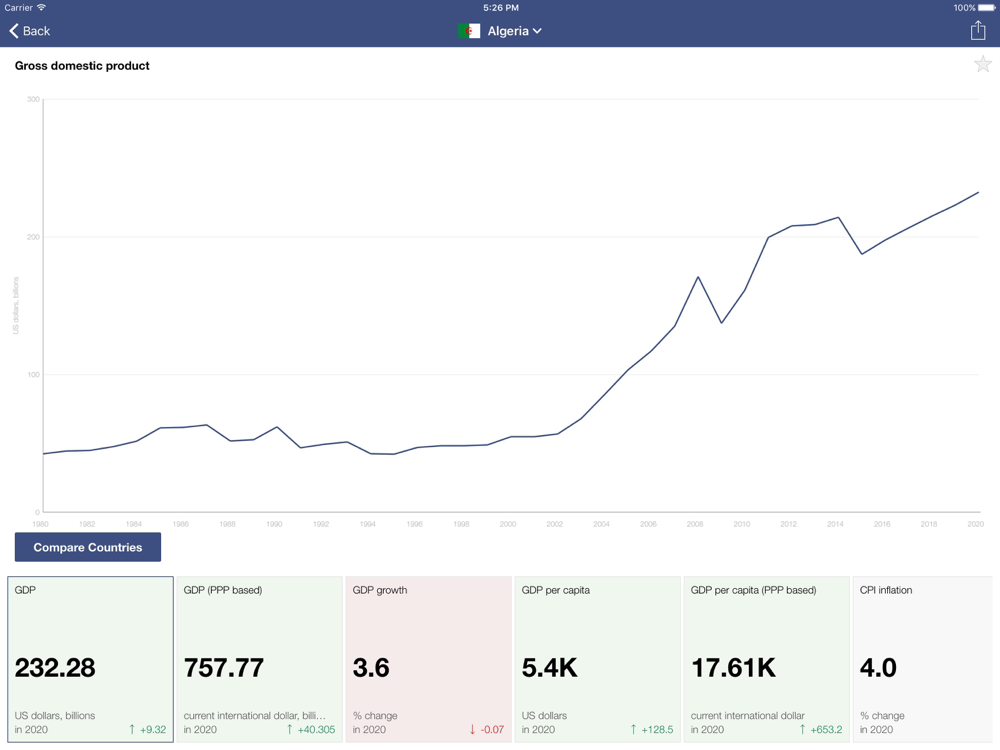The width and height of the screenshot is (1000, 750).
Task: Select the GDP indicator card
Action: coord(90,659)
